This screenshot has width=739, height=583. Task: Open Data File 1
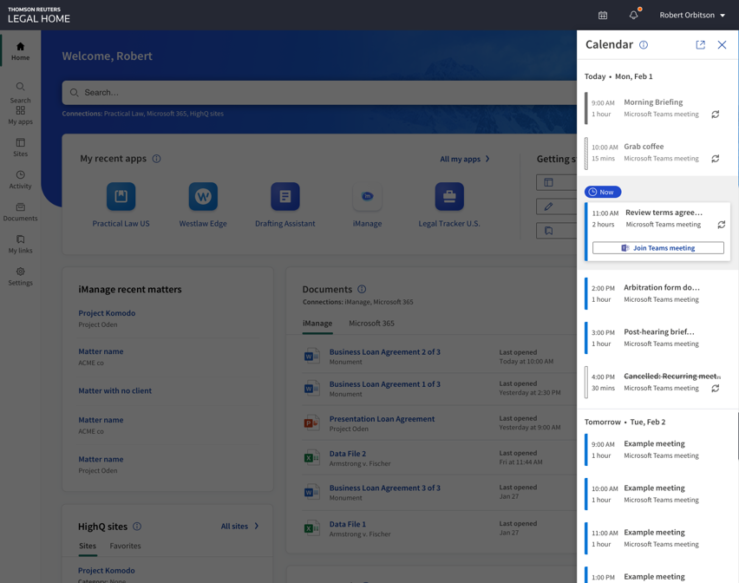347,524
